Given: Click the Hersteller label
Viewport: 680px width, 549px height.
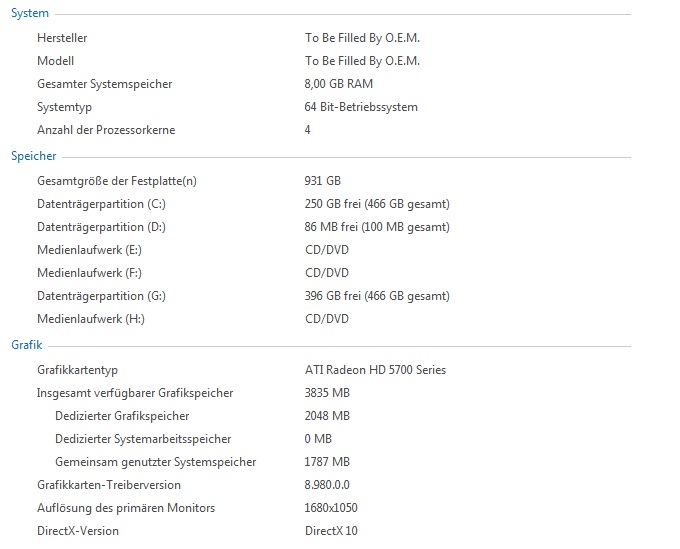Looking at the screenshot, I should pyautogui.click(x=62, y=38).
